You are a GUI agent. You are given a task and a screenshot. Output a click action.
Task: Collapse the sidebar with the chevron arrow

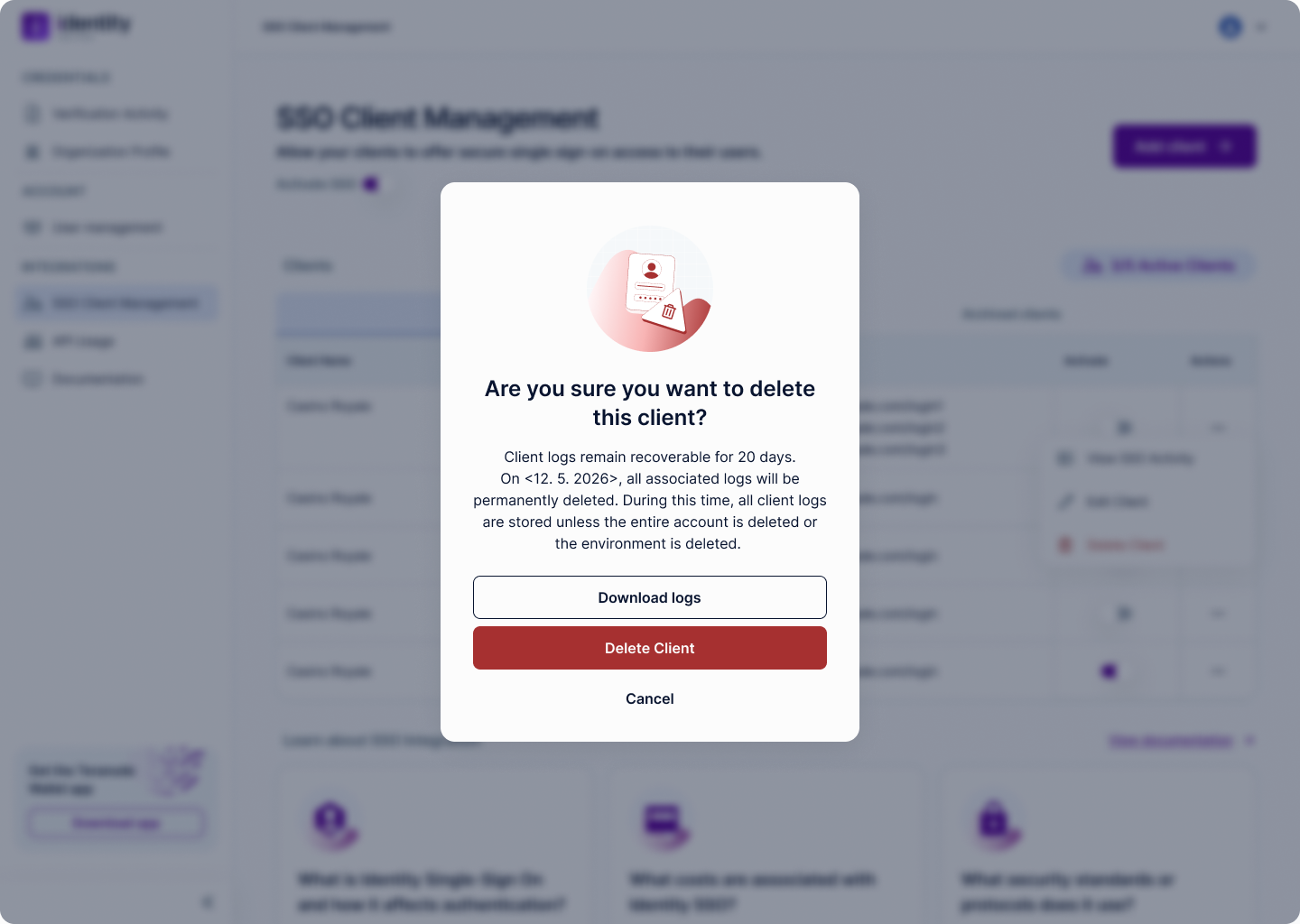tap(208, 901)
